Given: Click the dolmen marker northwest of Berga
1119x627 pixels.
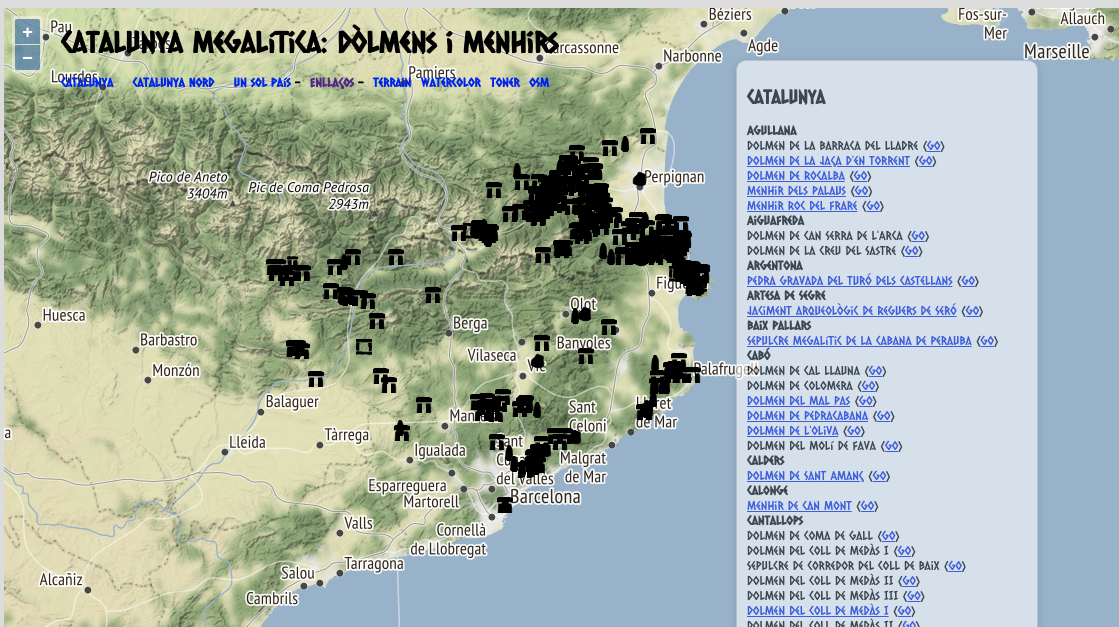Looking at the screenshot, I should [433, 295].
